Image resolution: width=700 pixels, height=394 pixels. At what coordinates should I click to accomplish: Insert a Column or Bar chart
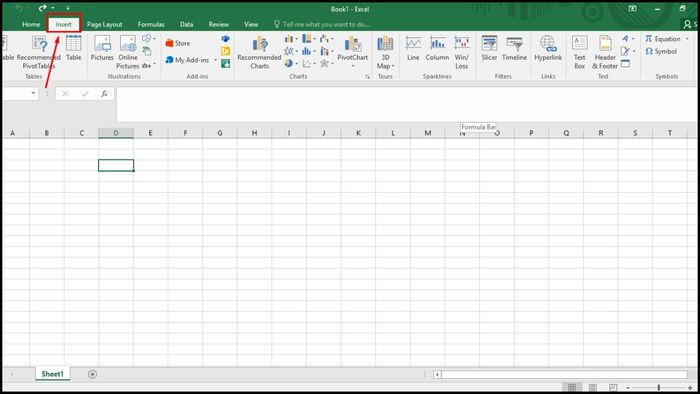pyautogui.click(x=291, y=39)
